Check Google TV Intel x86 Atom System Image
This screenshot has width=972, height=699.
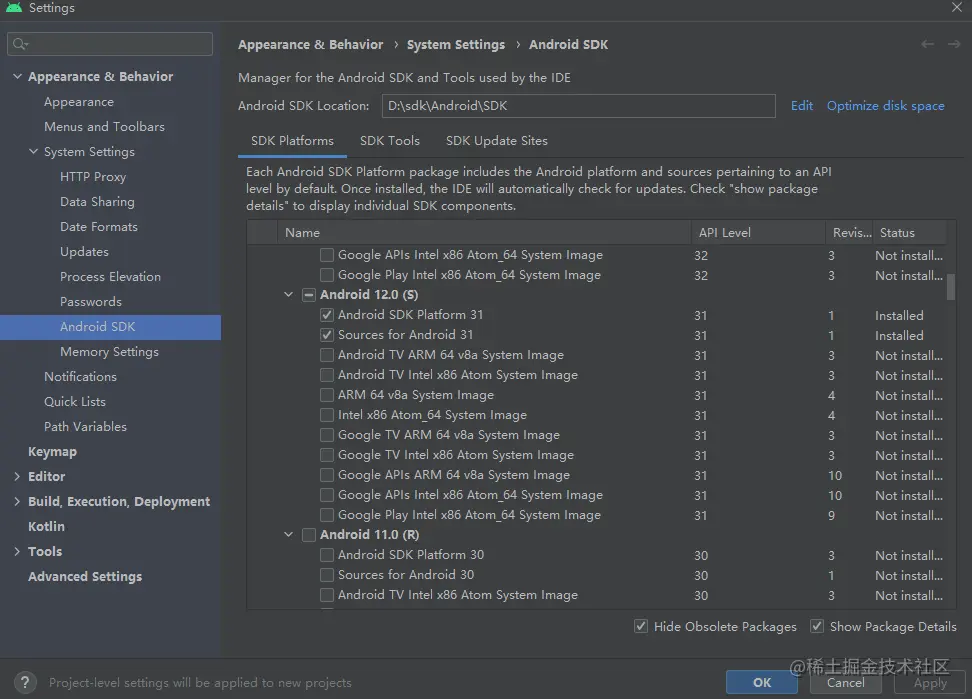point(327,455)
